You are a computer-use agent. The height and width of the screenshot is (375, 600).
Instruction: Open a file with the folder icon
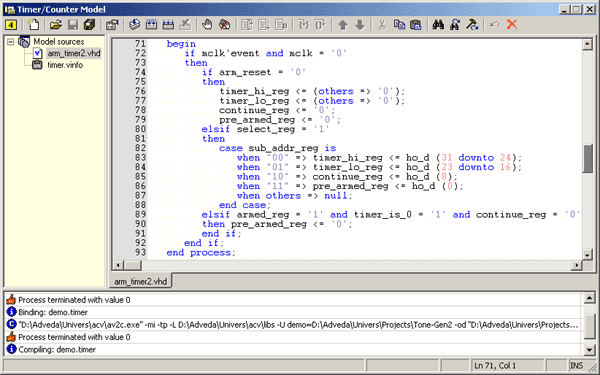(x=55, y=25)
